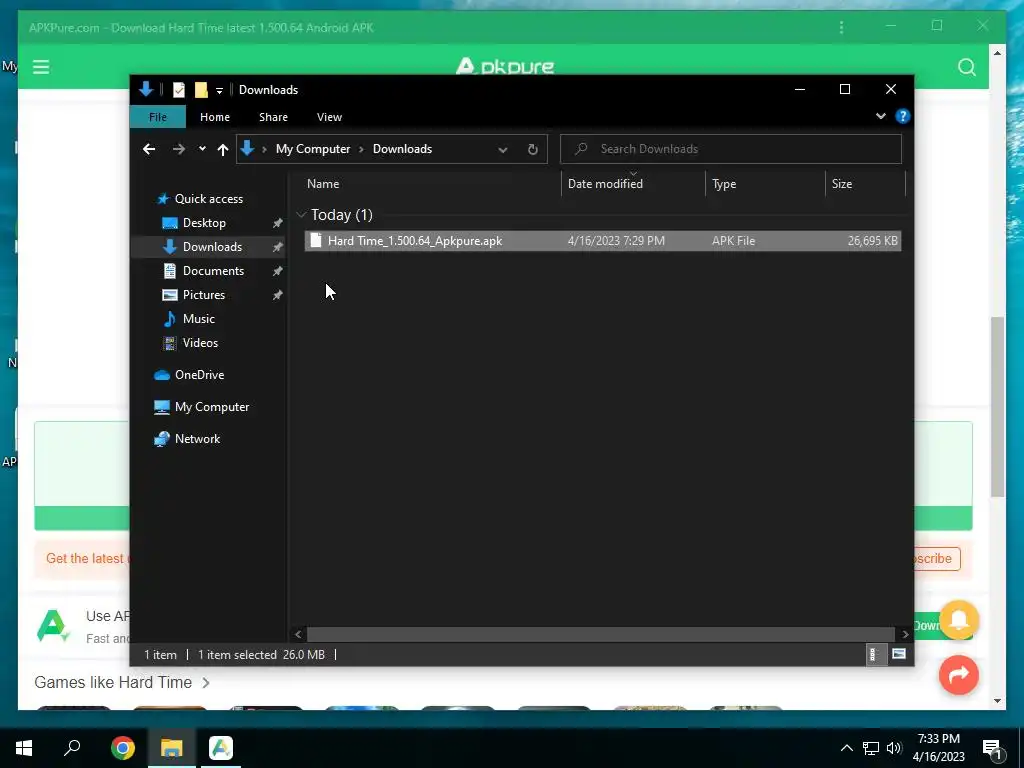Viewport: 1024px width, 768px height.
Task: Click the Properties quick access toolbar icon
Action: pos(178,89)
